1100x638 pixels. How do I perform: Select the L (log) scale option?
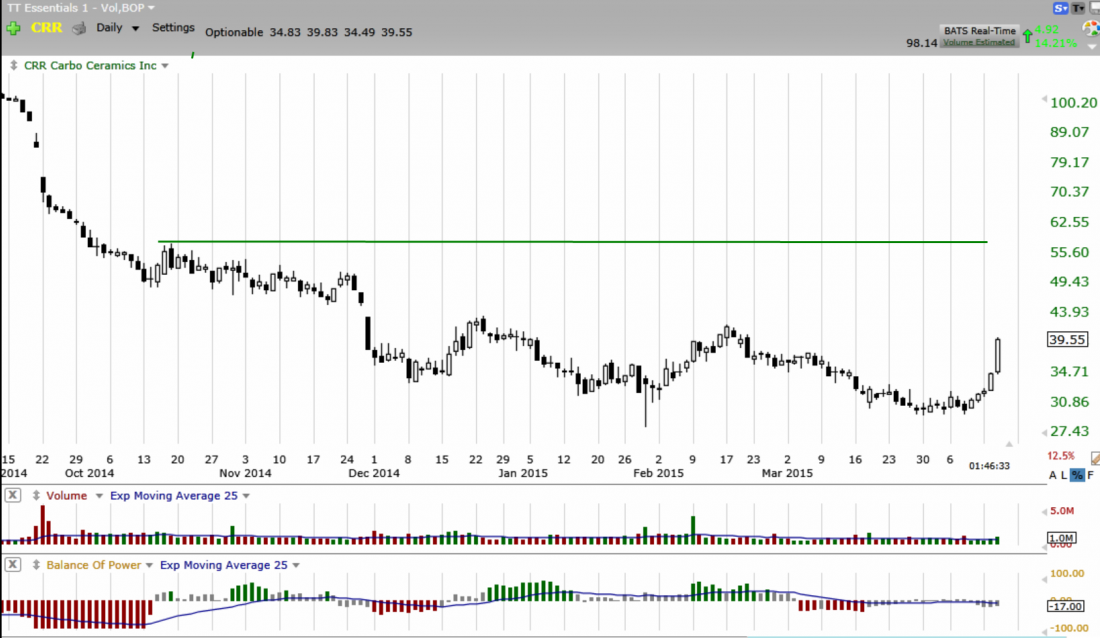pos(1064,475)
